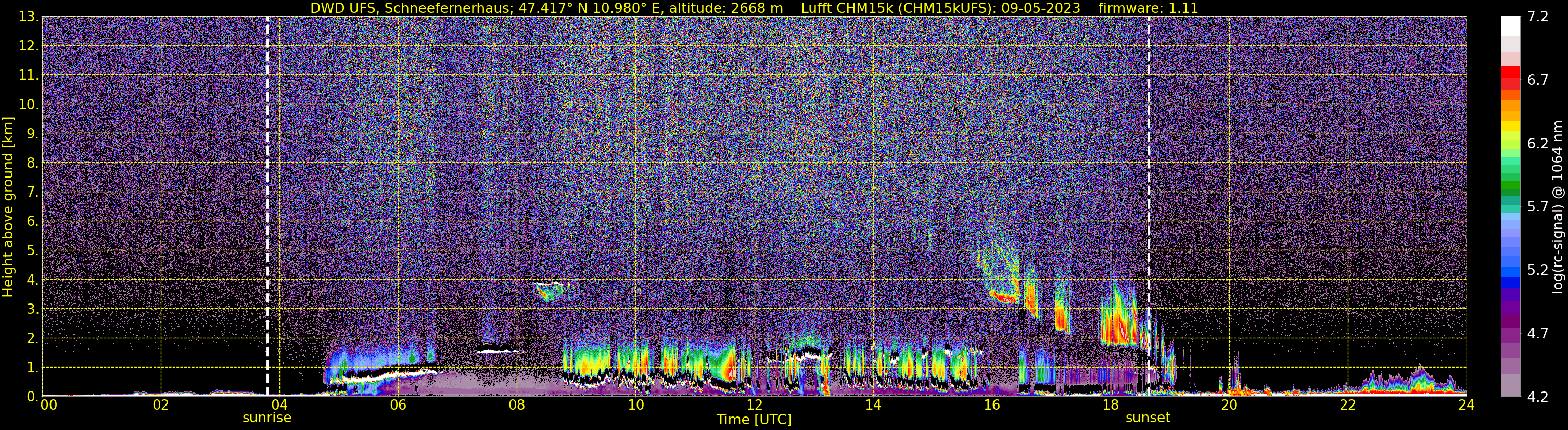Click the 'sunrise' label under the axis
Viewport: 1568px width, 430px height.
click(266, 418)
